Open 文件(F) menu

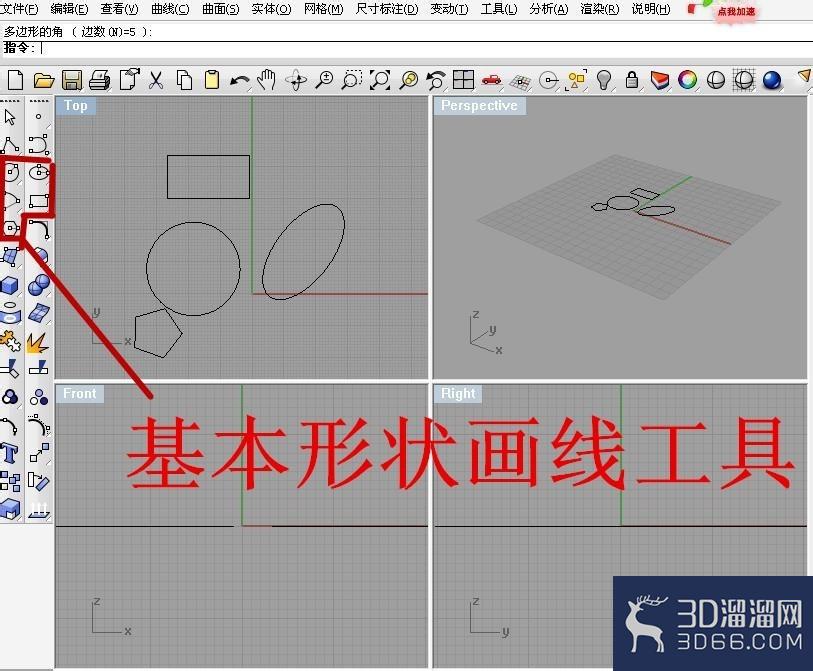[20, 9]
